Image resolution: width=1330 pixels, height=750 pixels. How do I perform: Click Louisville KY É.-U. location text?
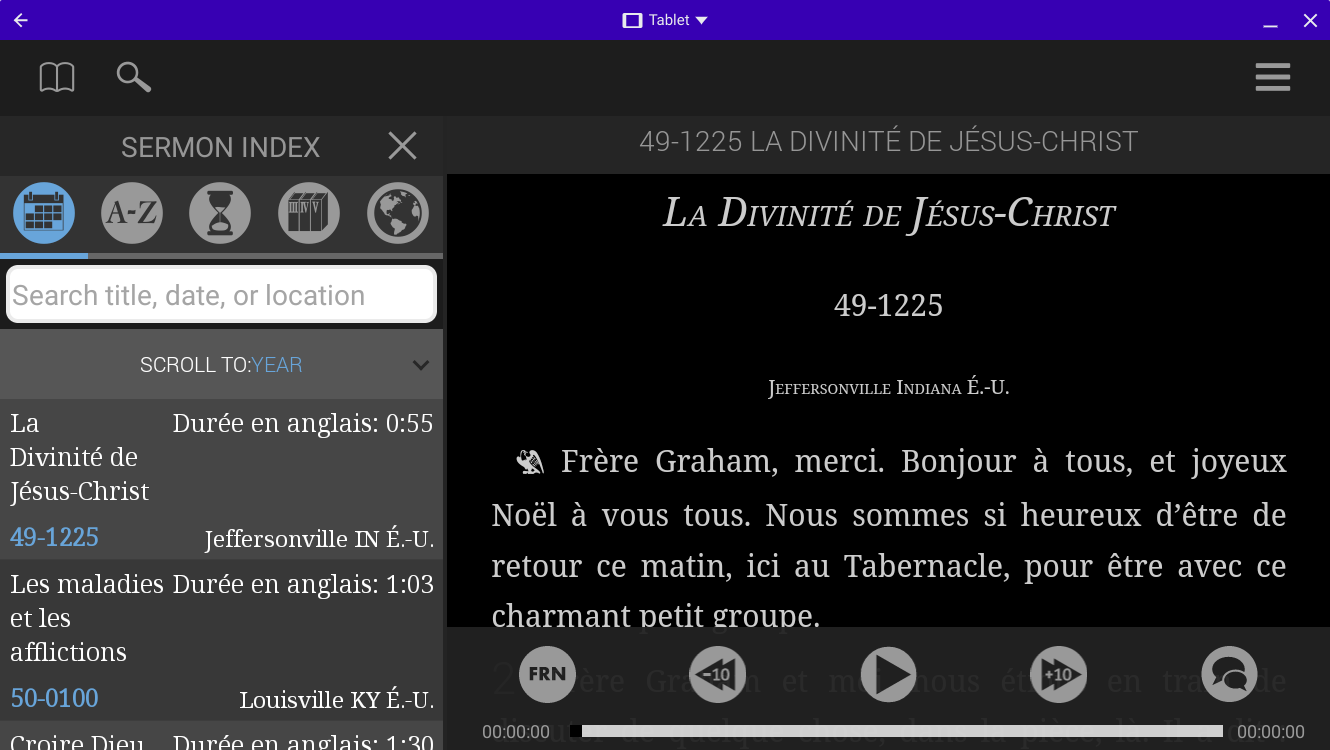(336, 700)
